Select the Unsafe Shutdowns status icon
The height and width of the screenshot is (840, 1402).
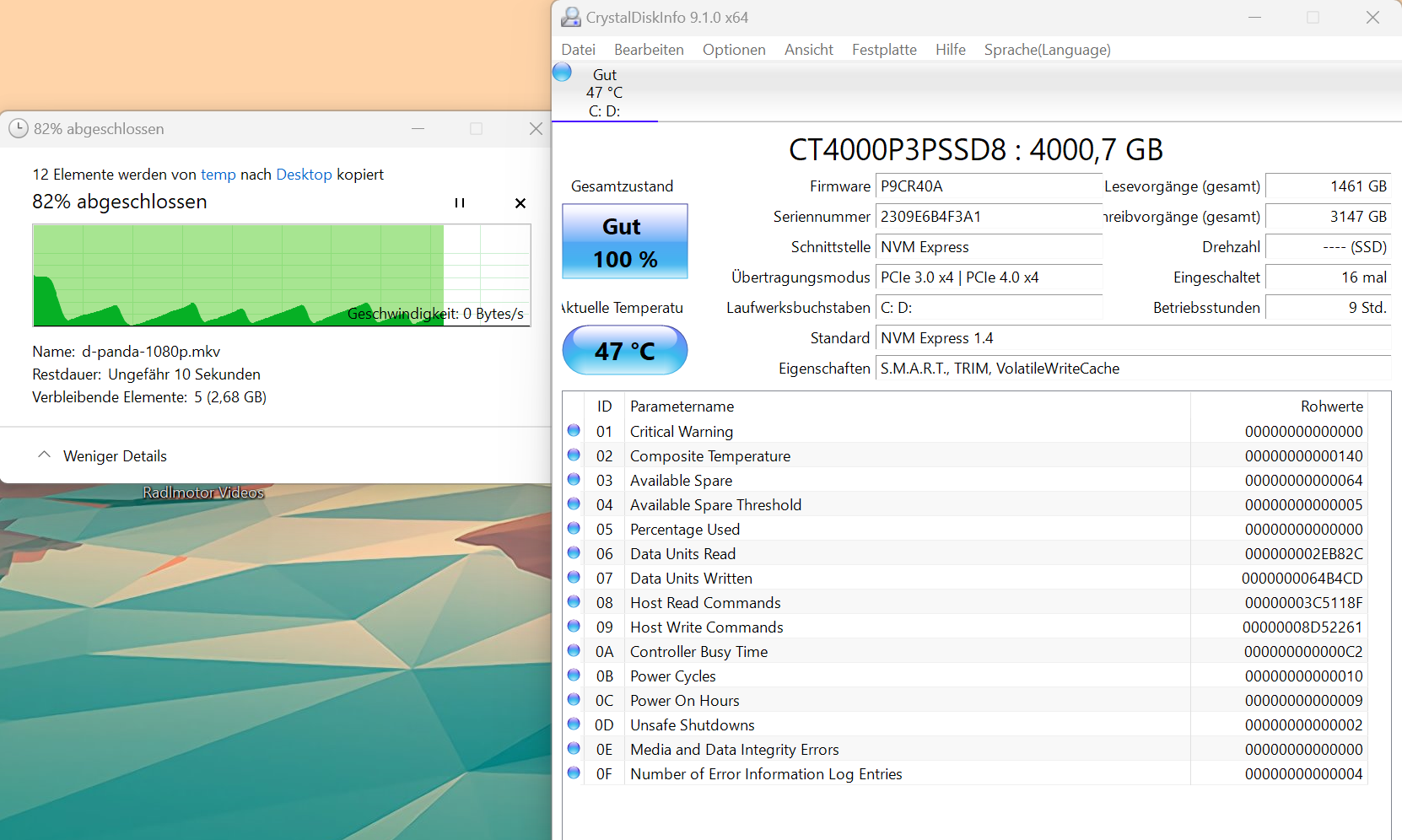(x=574, y=724)
